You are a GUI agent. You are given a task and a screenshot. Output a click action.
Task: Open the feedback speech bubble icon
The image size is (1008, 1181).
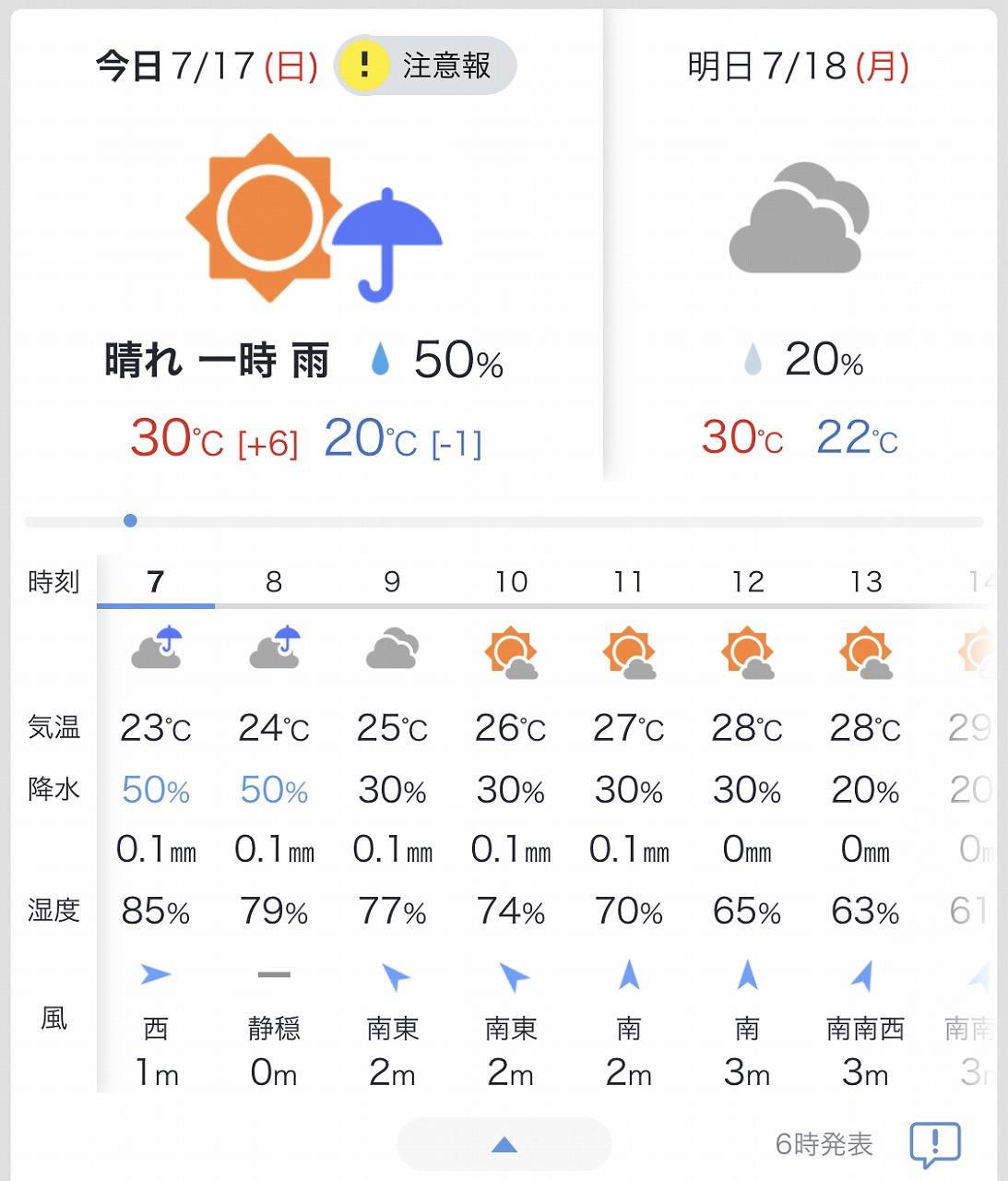(x=935, y=1145)
